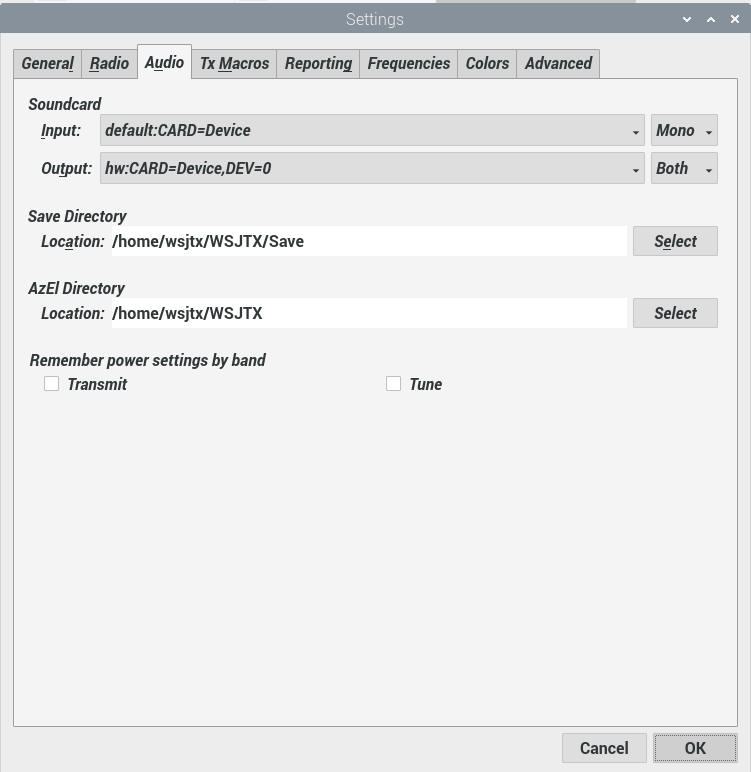Click the Save Directory location field
Image resolution: width=751 pixels, height=772 pixels.
click(x=368, y=241)
